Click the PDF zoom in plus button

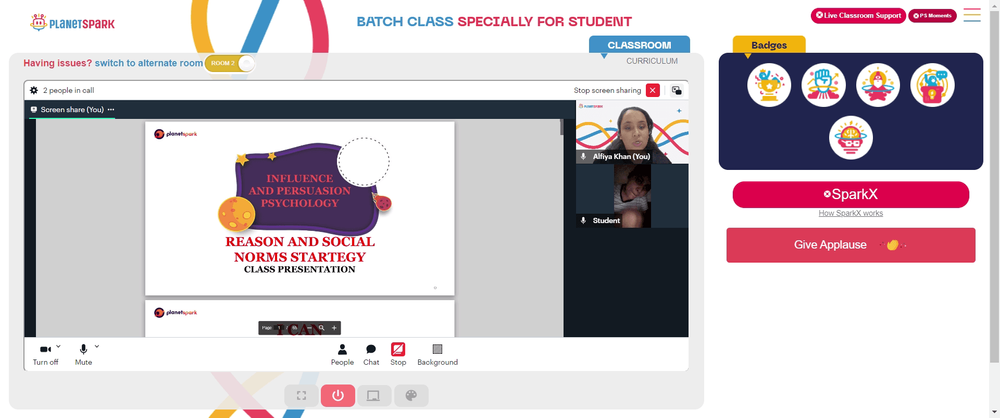click(x=334, y=328)
